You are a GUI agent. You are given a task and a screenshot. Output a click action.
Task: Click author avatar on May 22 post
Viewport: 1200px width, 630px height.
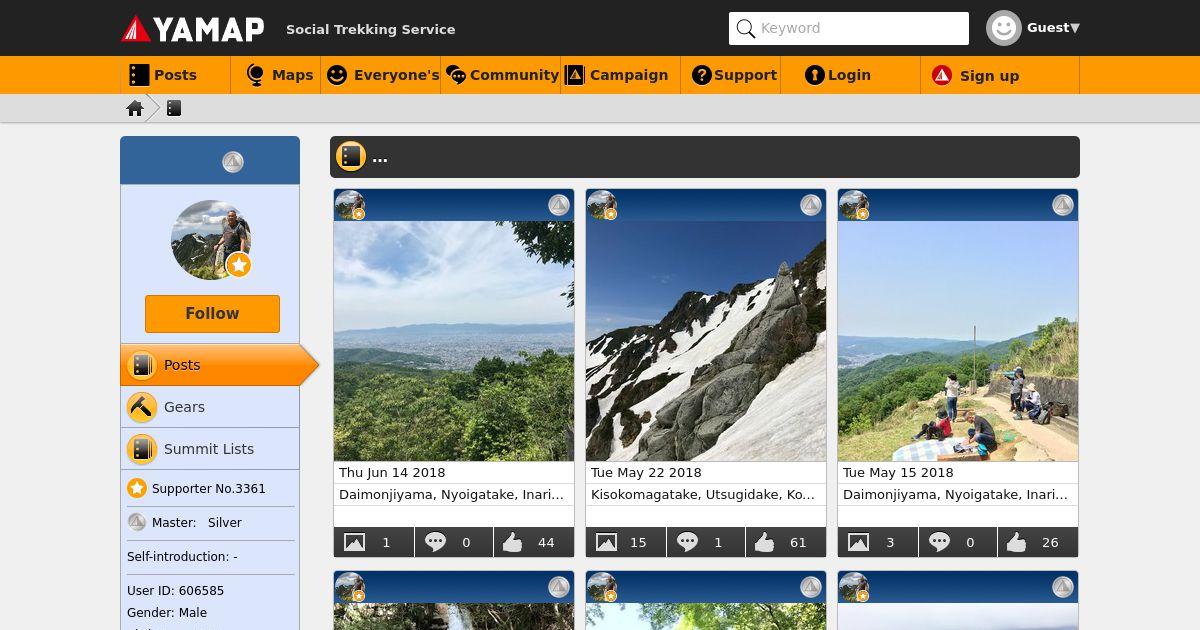point(602,205)
